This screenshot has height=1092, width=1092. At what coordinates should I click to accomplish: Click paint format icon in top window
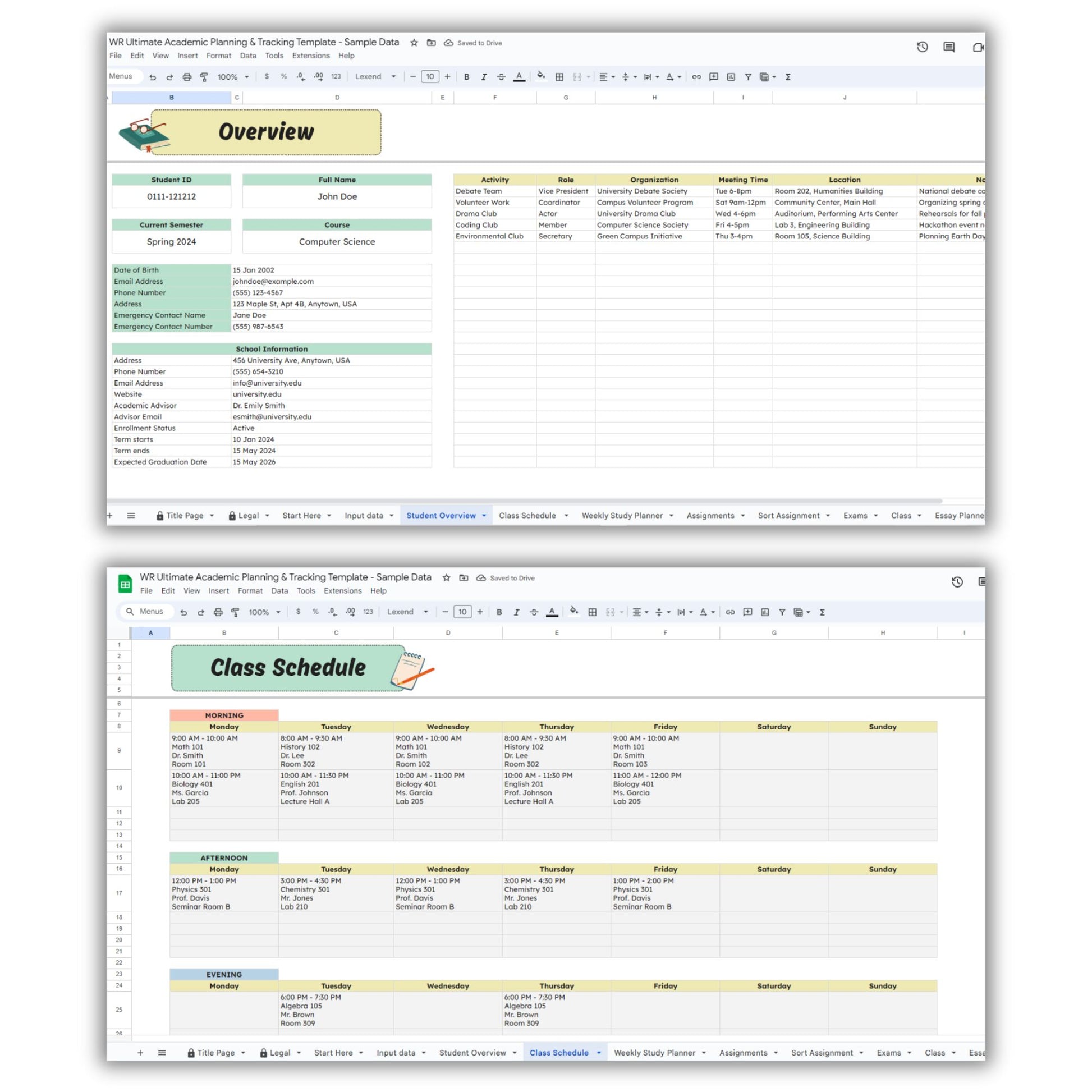point(204,77)
